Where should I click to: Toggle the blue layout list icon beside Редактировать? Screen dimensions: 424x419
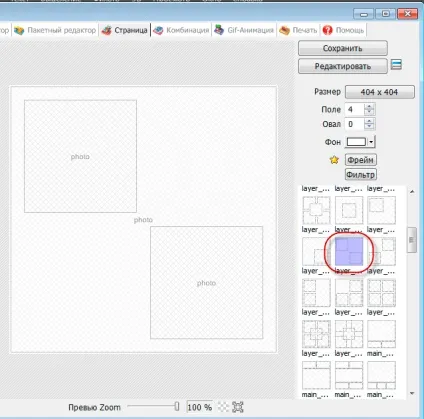(x=396, y=64)
